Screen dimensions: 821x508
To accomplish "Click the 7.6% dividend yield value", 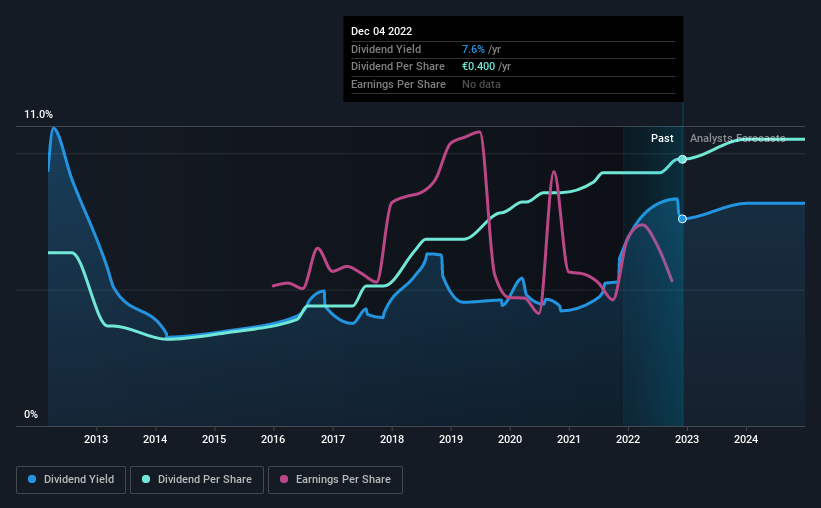I will coord(473,49).
